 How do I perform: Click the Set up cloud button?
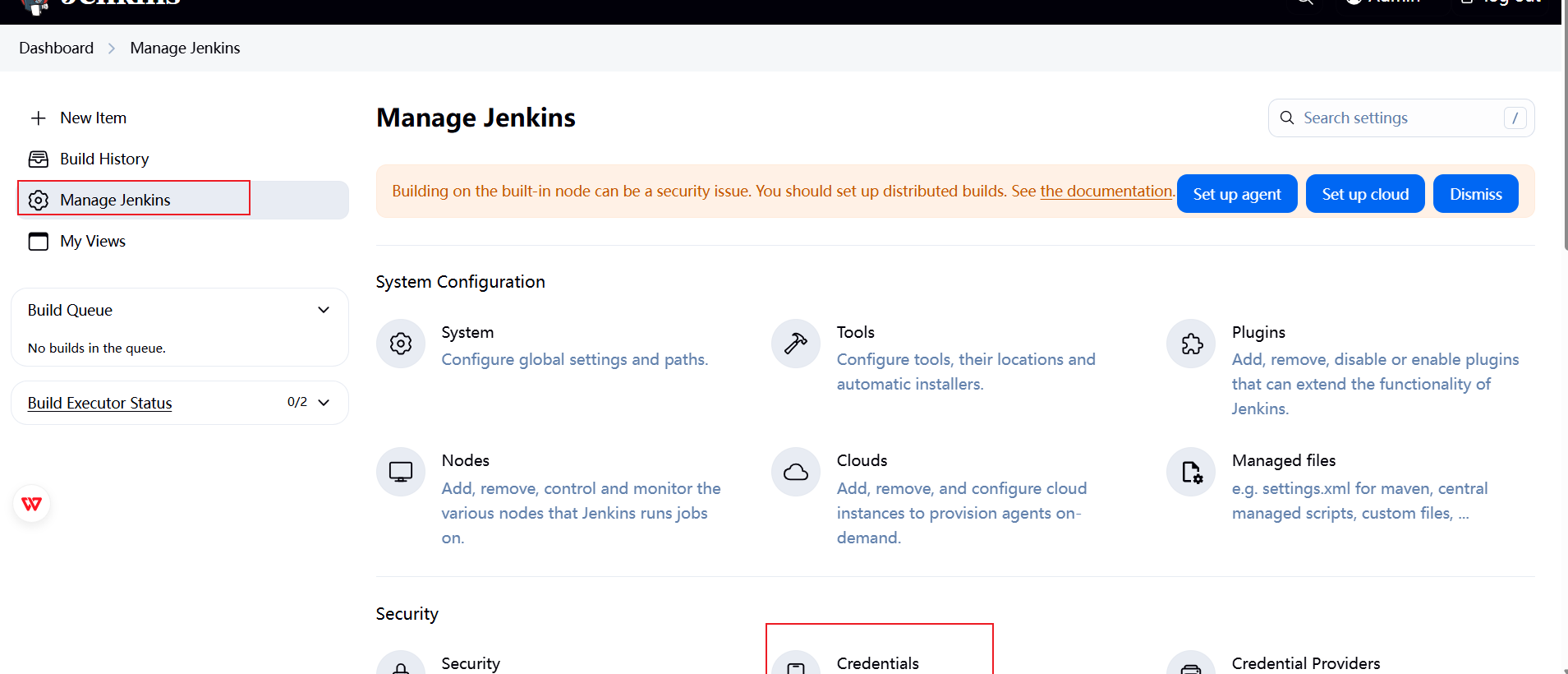(x=1365, y=194)
